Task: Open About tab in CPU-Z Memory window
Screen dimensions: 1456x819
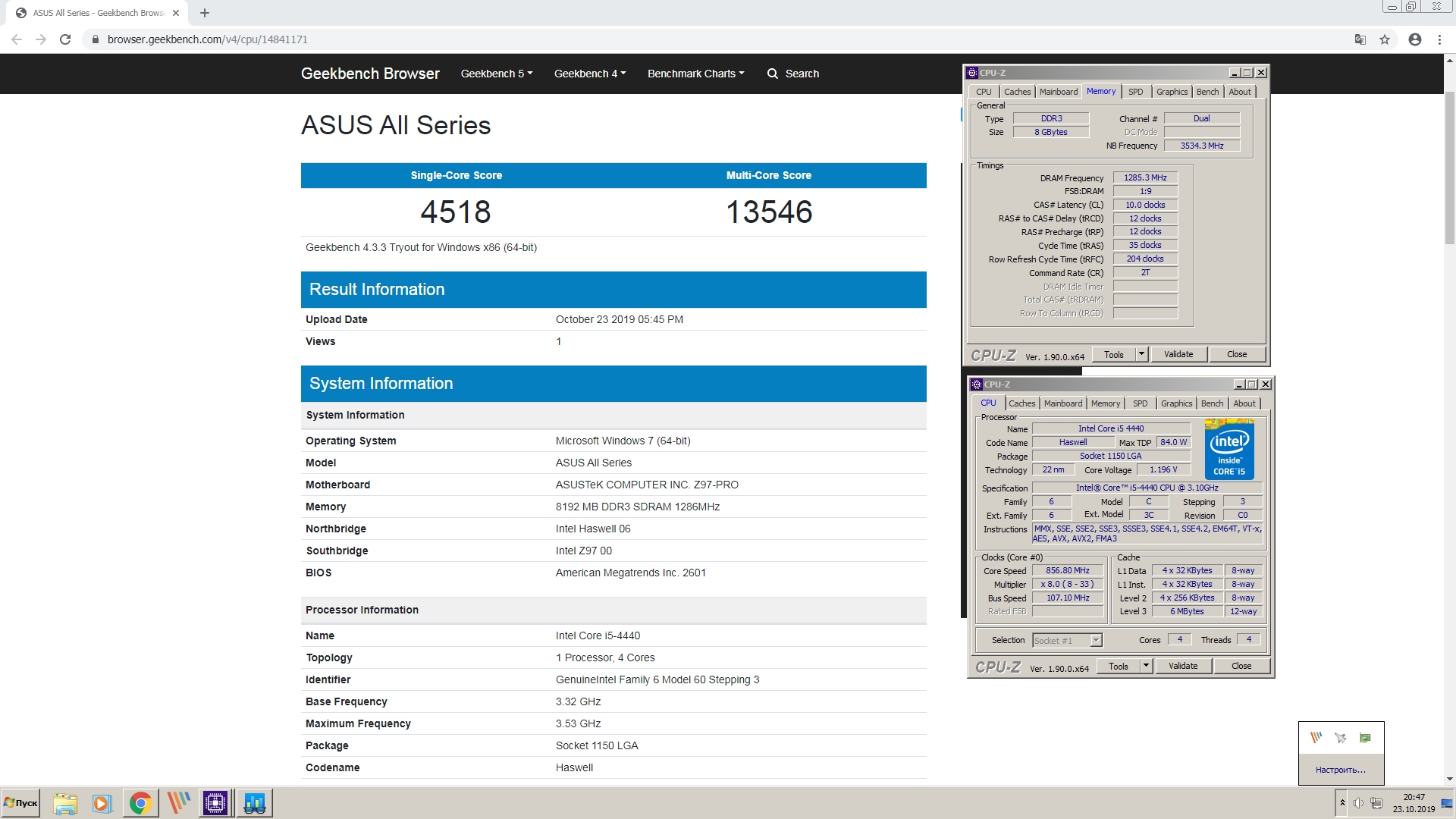Action: coord(1240,92)
